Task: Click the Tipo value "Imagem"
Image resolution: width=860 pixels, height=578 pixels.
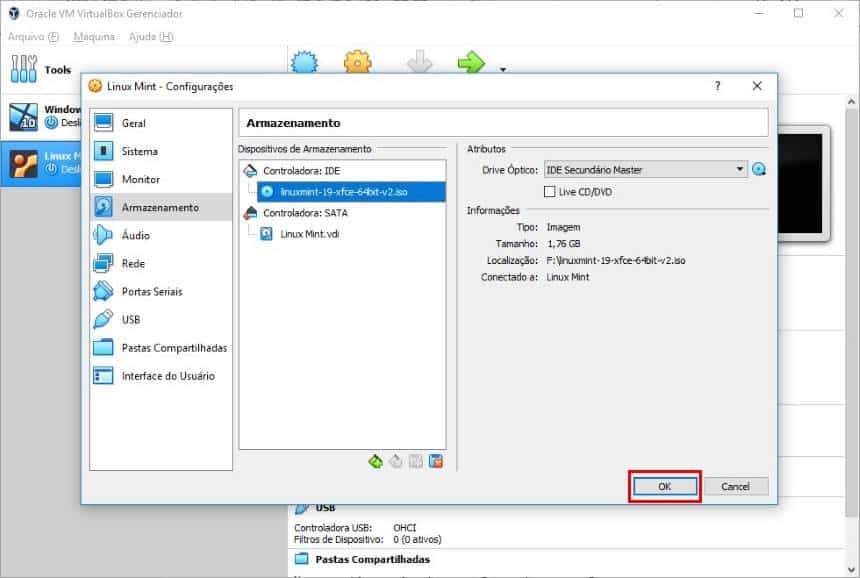Action: tap(563, 227)
